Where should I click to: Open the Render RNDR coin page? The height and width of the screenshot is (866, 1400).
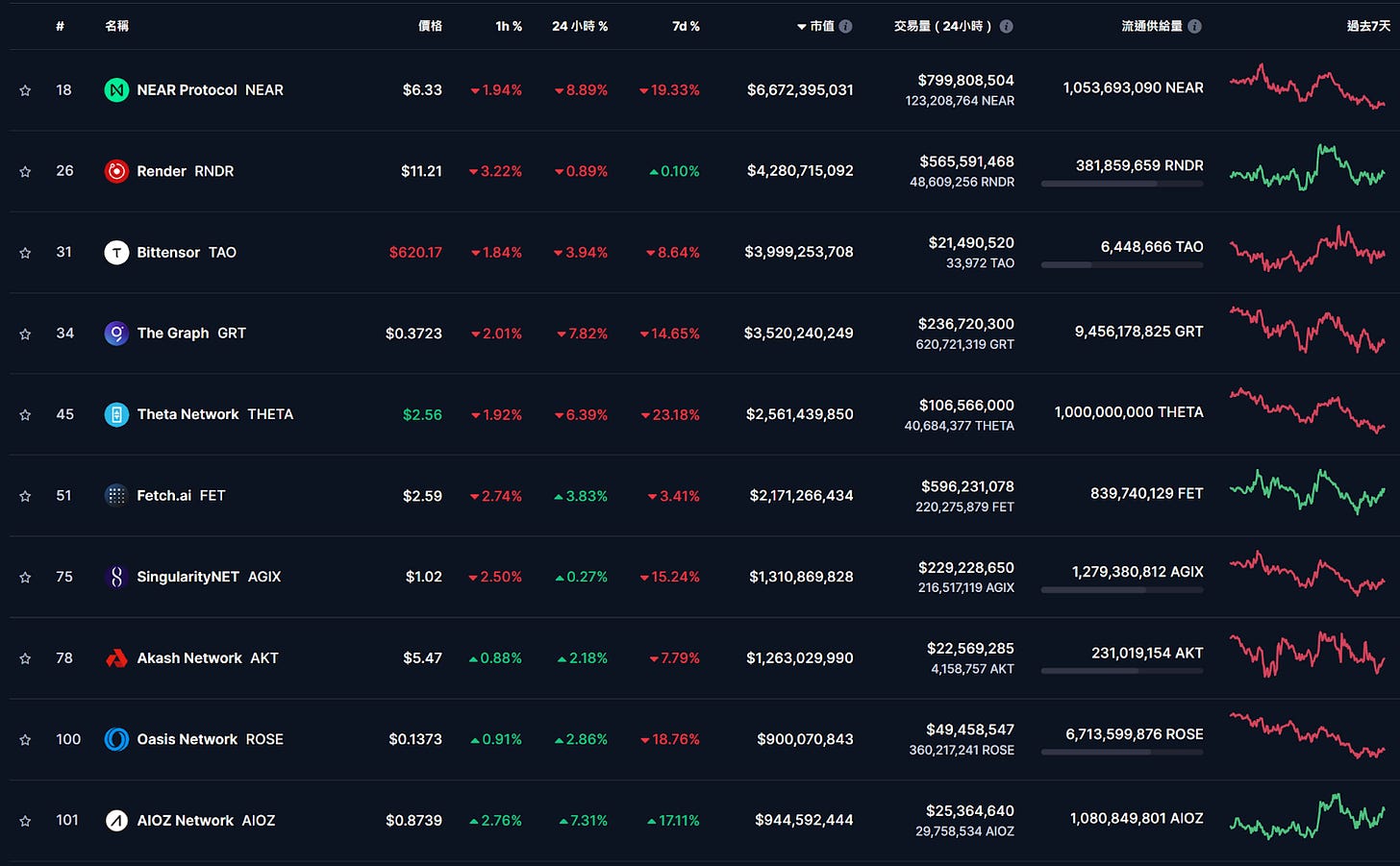click(x=185, y=171)
